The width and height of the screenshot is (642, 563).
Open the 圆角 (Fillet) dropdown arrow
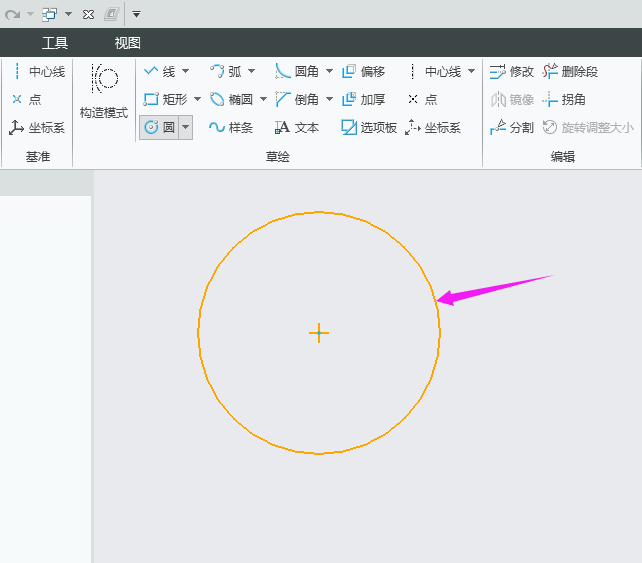click(329, 71)
